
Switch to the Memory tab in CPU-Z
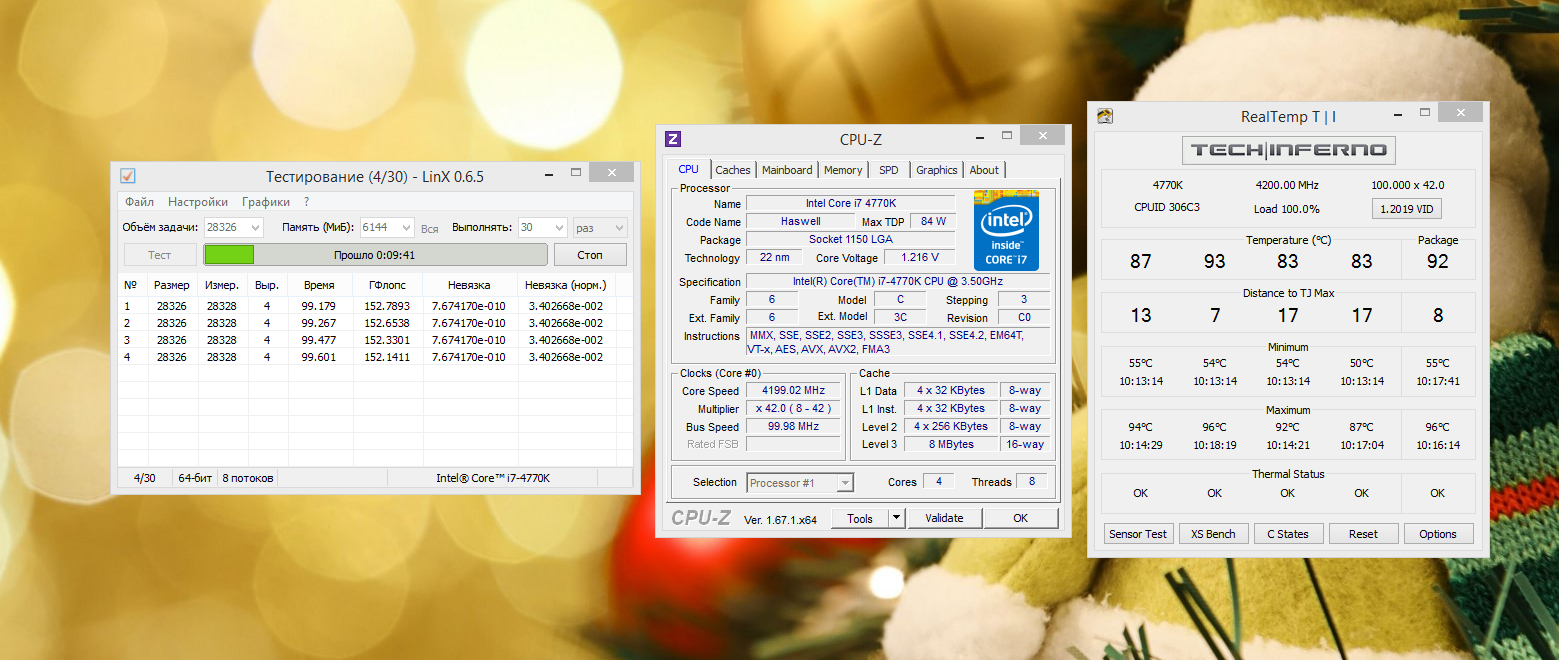coord(843,170)
